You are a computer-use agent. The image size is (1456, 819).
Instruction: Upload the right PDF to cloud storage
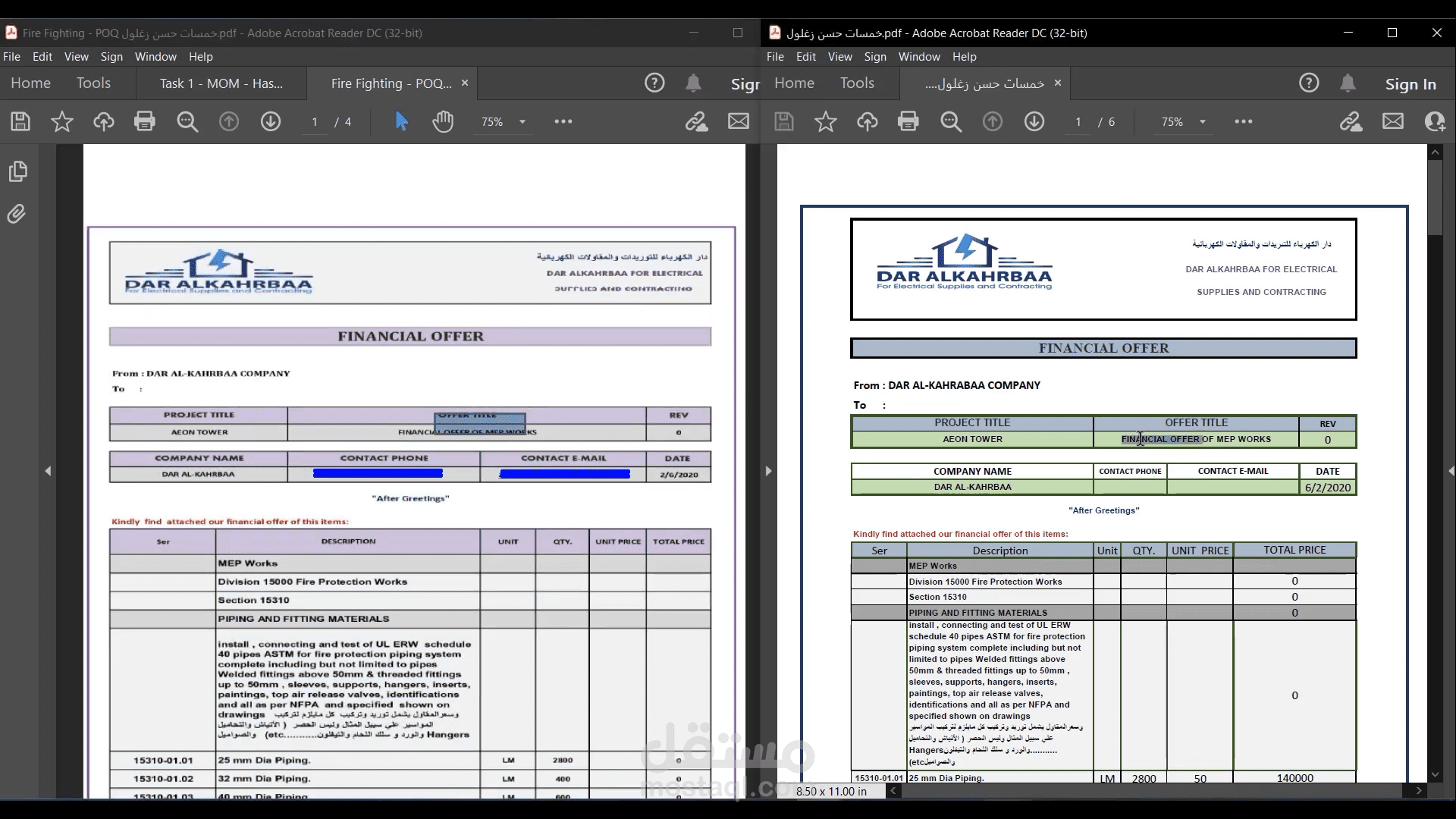tap(868, 121)
